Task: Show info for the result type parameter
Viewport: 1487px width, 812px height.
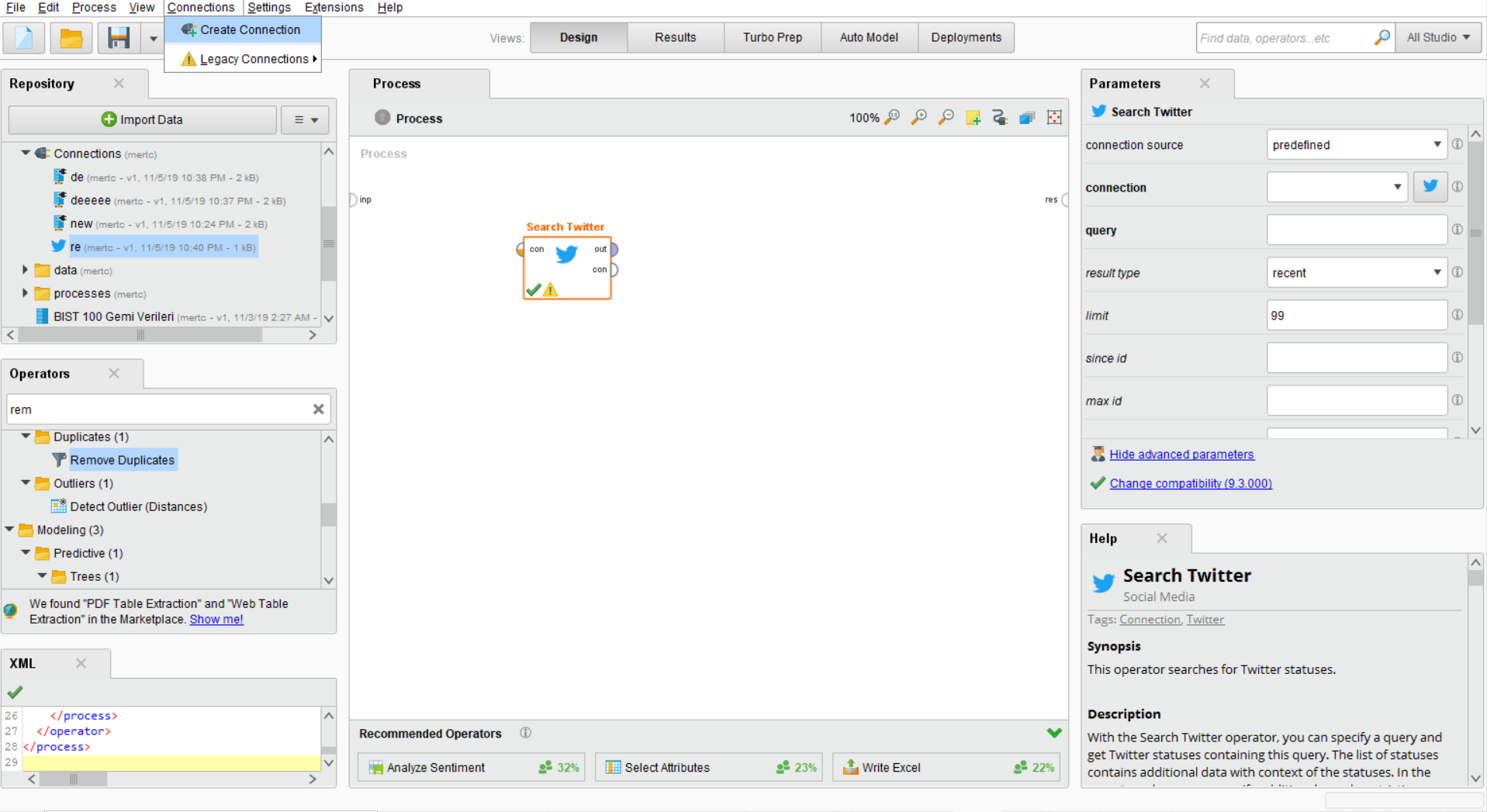Action: point(1458,272)
